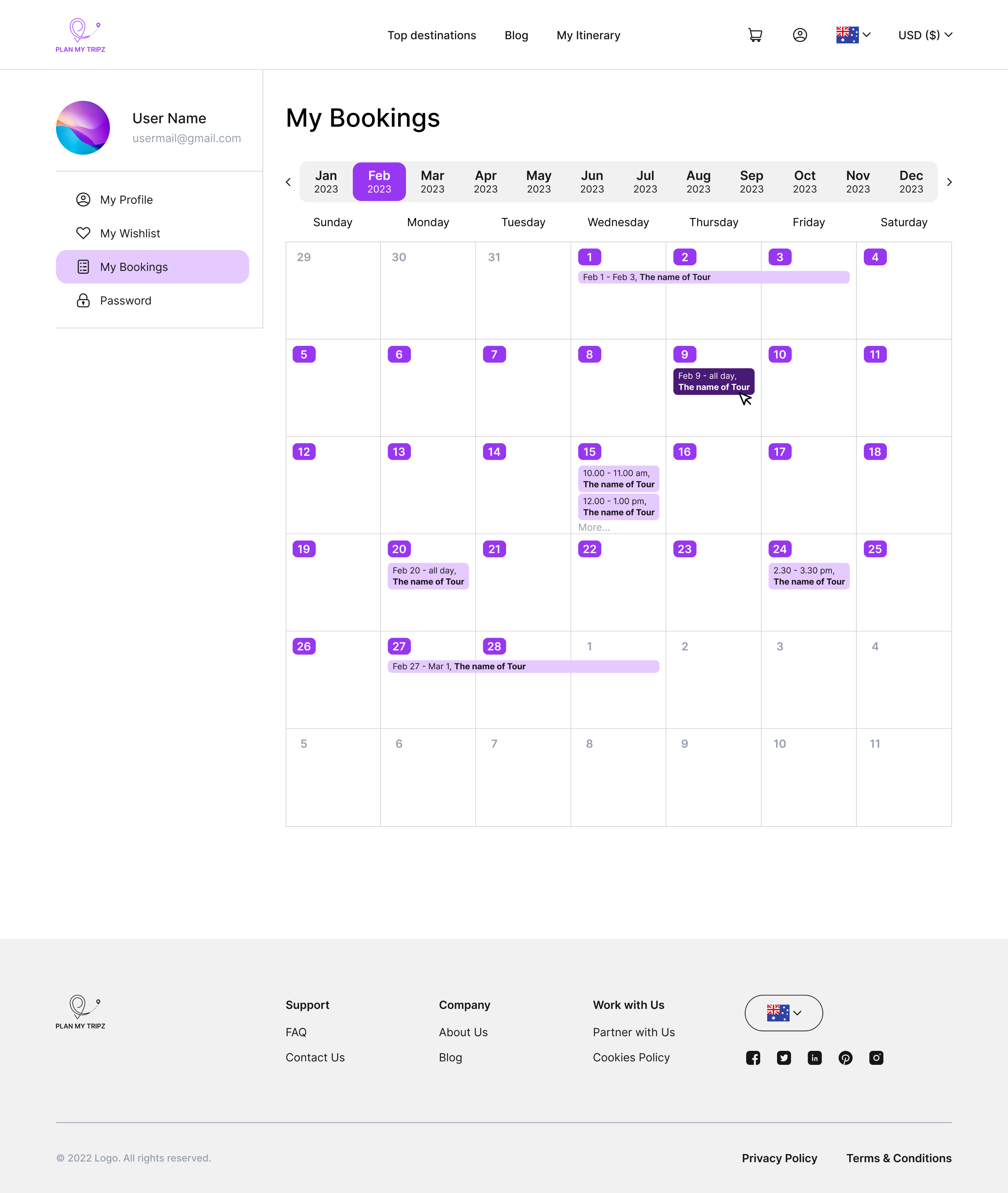Screen dimensions: 1008x1193
Task: Expand the footer language flag selector
Action: (783, 1013)
